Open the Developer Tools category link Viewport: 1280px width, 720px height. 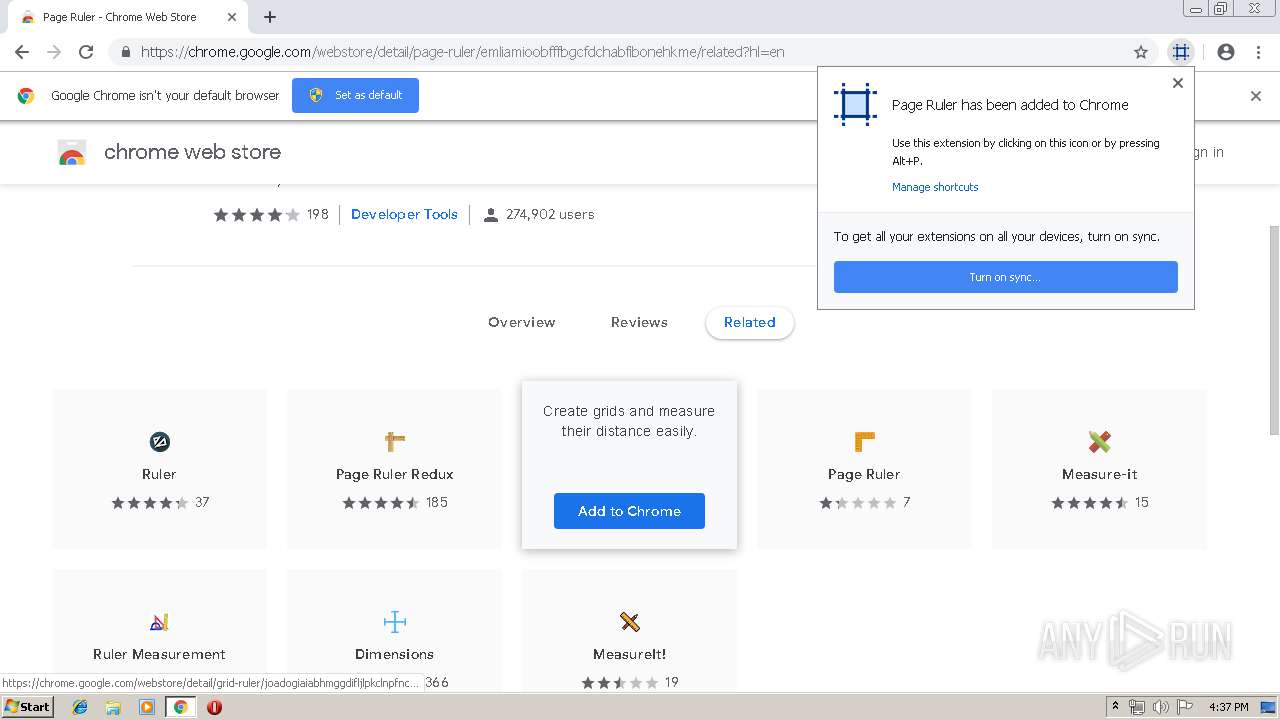pos(404,214)
